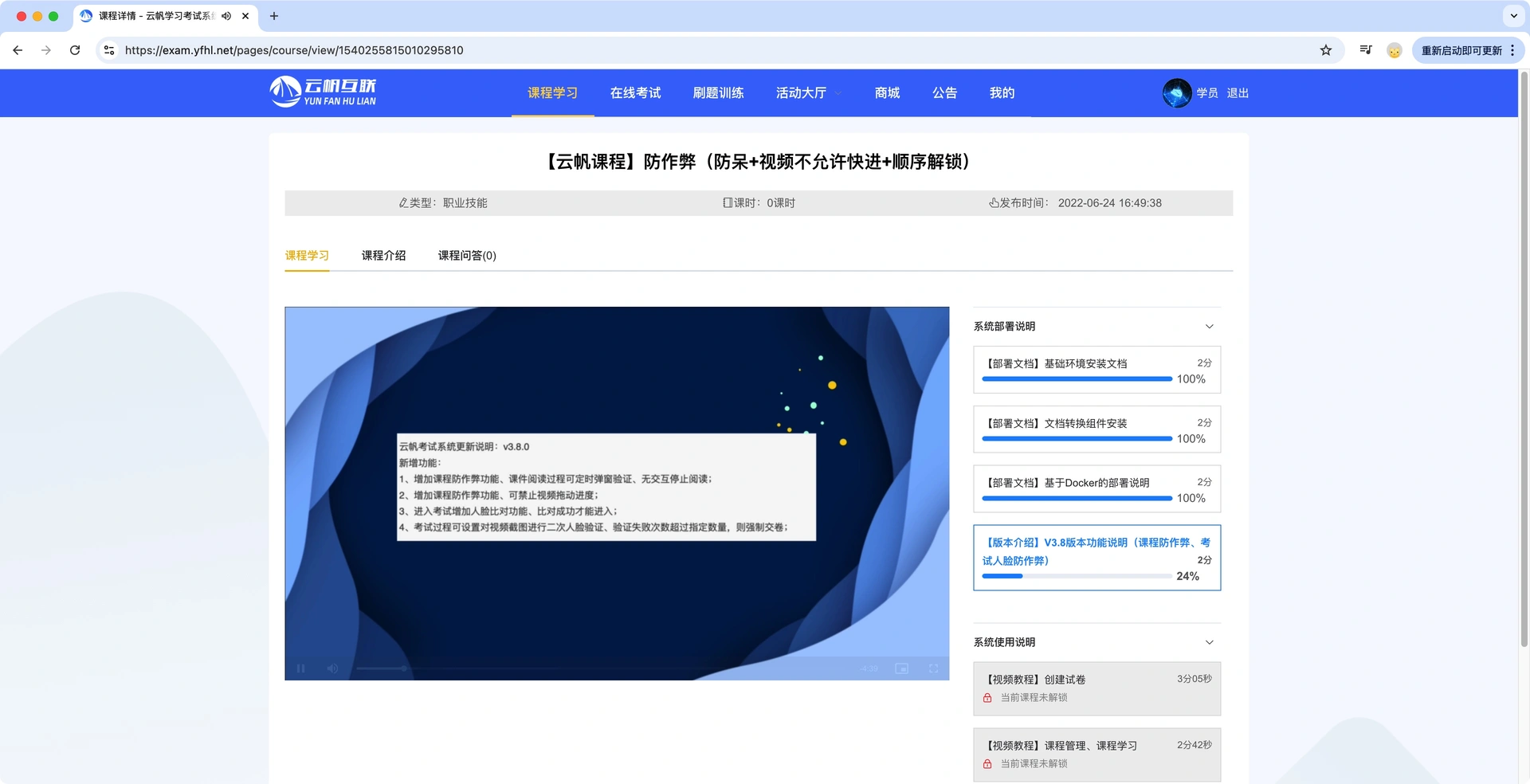Open the browser media control icon
1530x784 pixels.
(1366, 50)
